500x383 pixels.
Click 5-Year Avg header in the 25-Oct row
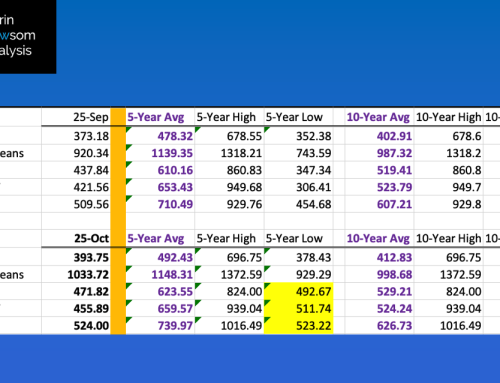point(160,238)
